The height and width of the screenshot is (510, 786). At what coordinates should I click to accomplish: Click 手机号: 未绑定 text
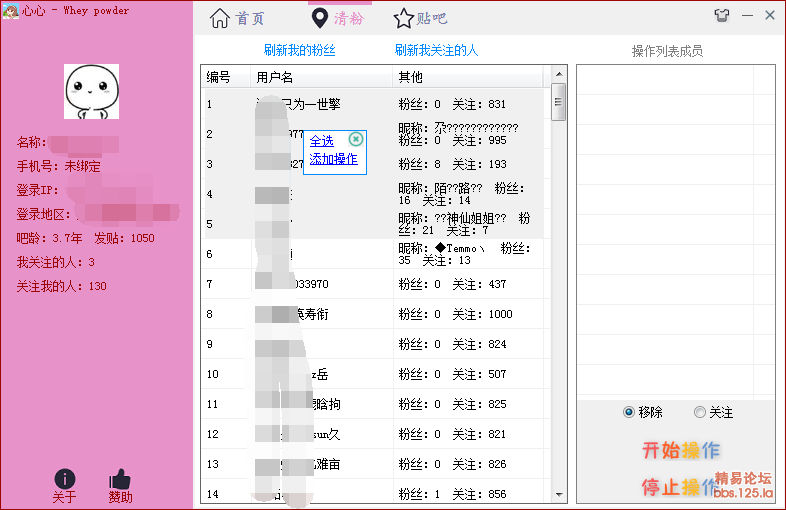point(59,166)
